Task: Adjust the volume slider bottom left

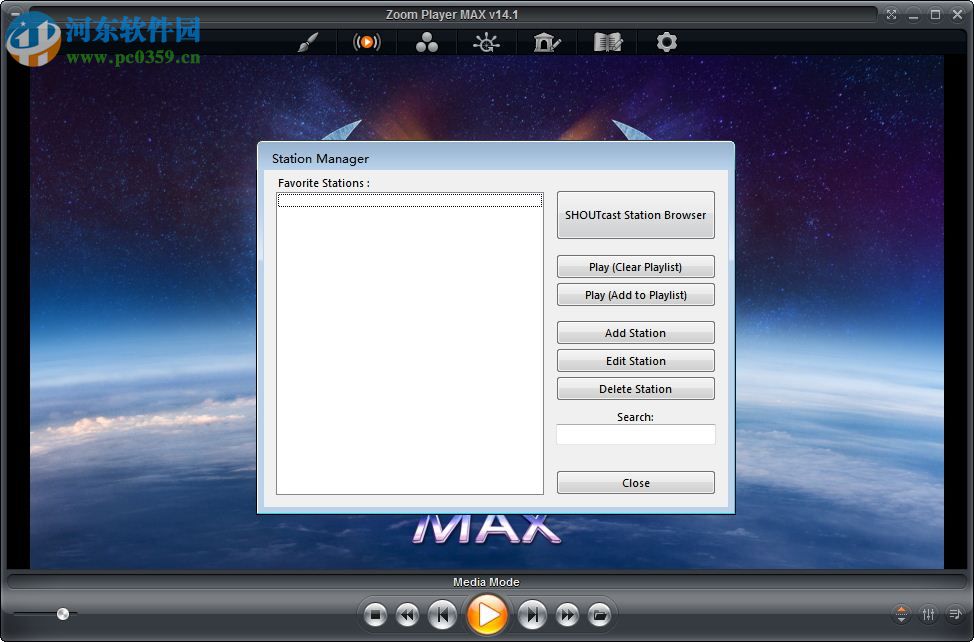Action: pyautogui.click(x=62, y=614)
